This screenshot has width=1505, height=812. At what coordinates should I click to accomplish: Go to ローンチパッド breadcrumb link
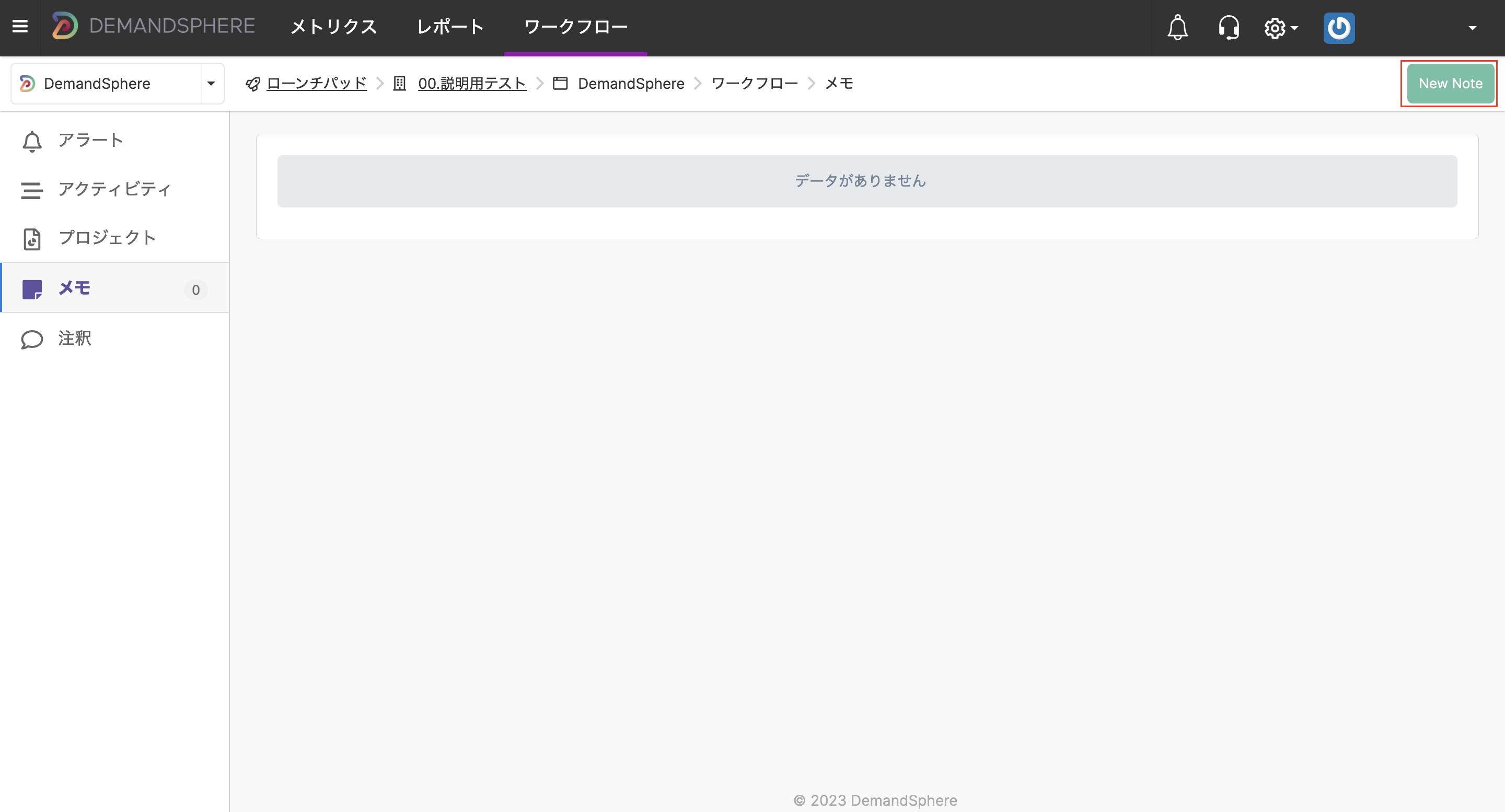pos(316,84)
